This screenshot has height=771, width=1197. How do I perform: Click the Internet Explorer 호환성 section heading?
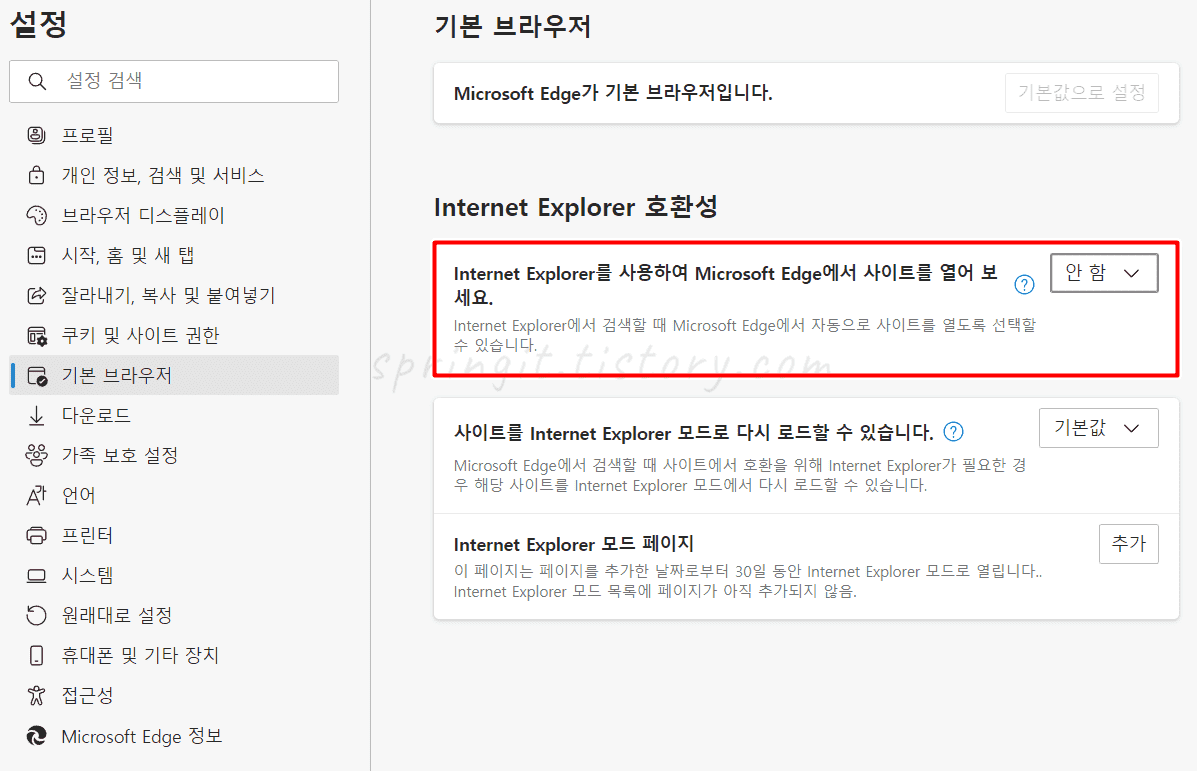pyautogui.click(x=576, y=207)
